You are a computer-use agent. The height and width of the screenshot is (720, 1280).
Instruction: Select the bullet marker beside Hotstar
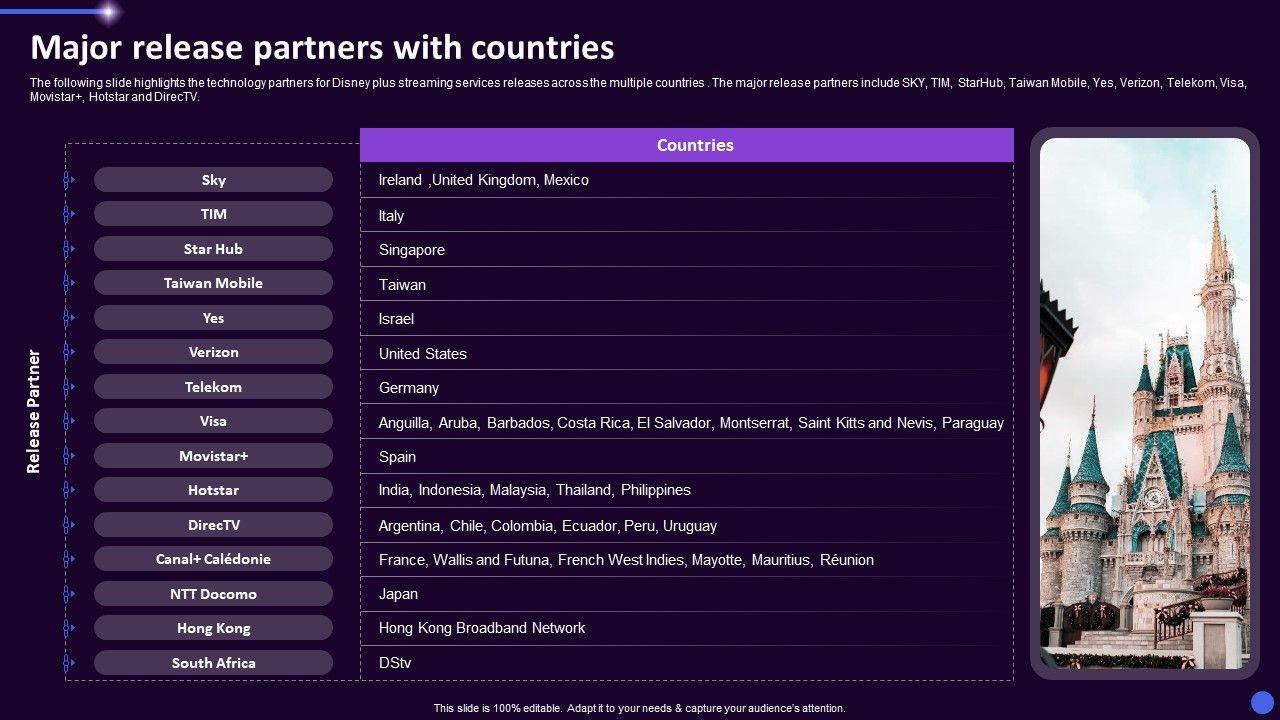[68, 490]
